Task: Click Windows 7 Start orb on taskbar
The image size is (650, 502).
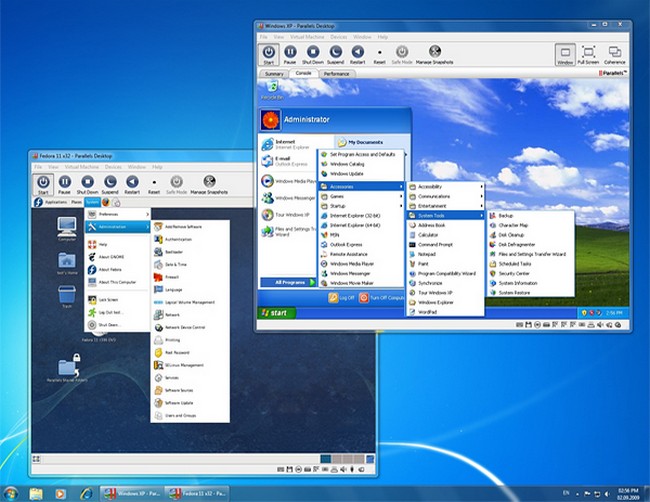Action: pyautogui.click(x=13, y=493)
